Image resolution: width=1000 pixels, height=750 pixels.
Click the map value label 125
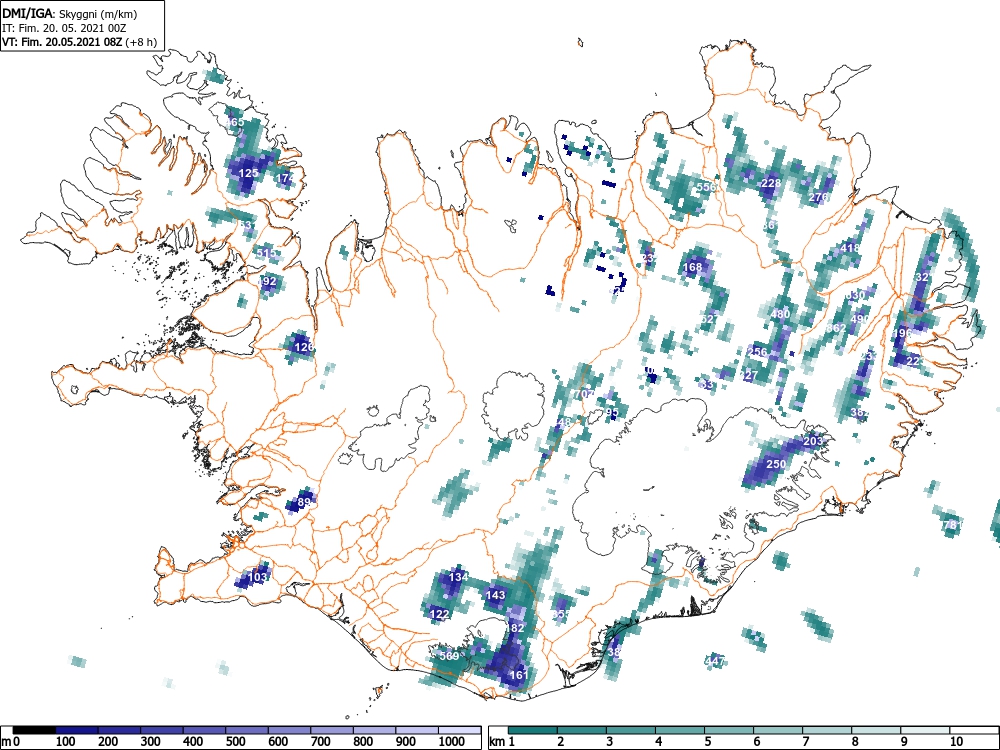point(248,173)
